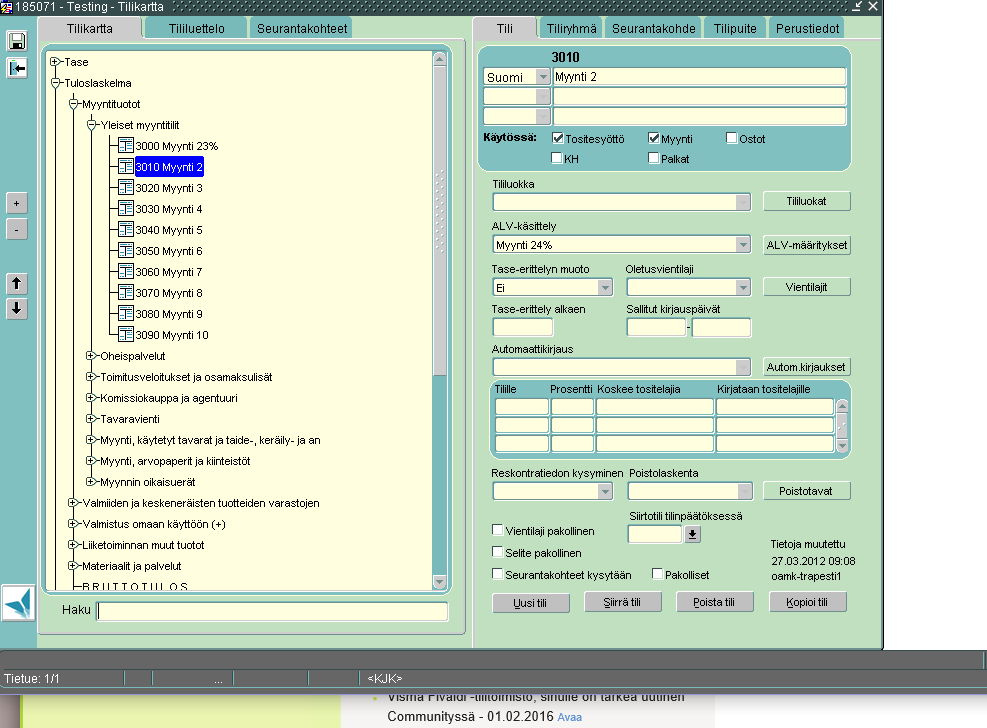
Task: Check Vientilaji pakollinen
Action: pyautogui.click(x=497, y=530)
